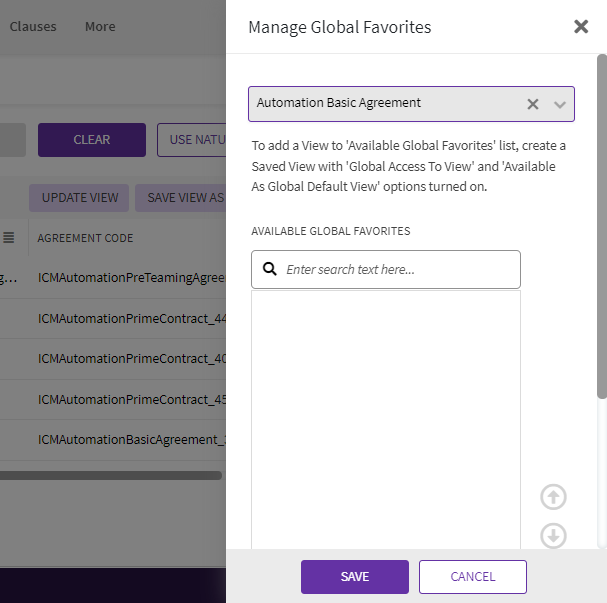Sort by the Agreement Code column header
Image resolution: width=607 pixels, height=603 pixels.
[x=85, y=238]
